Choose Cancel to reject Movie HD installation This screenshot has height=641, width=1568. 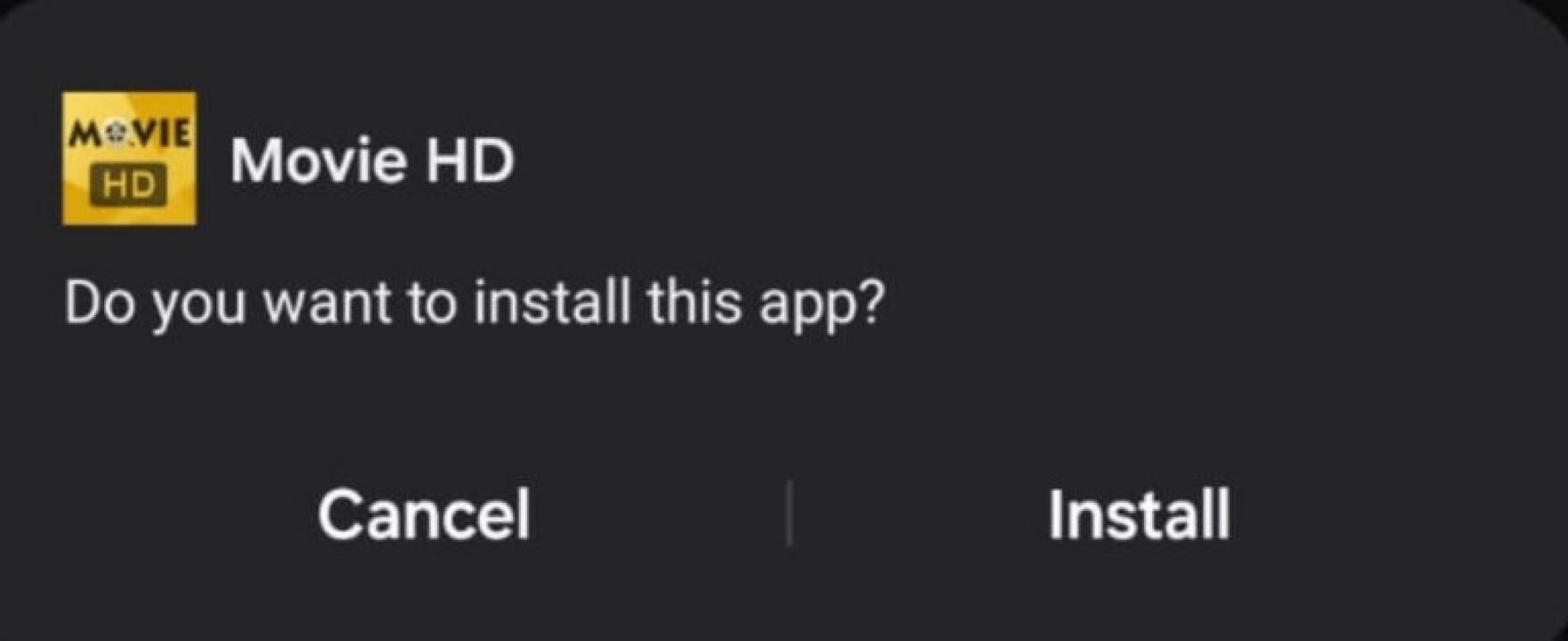[424, 514]
